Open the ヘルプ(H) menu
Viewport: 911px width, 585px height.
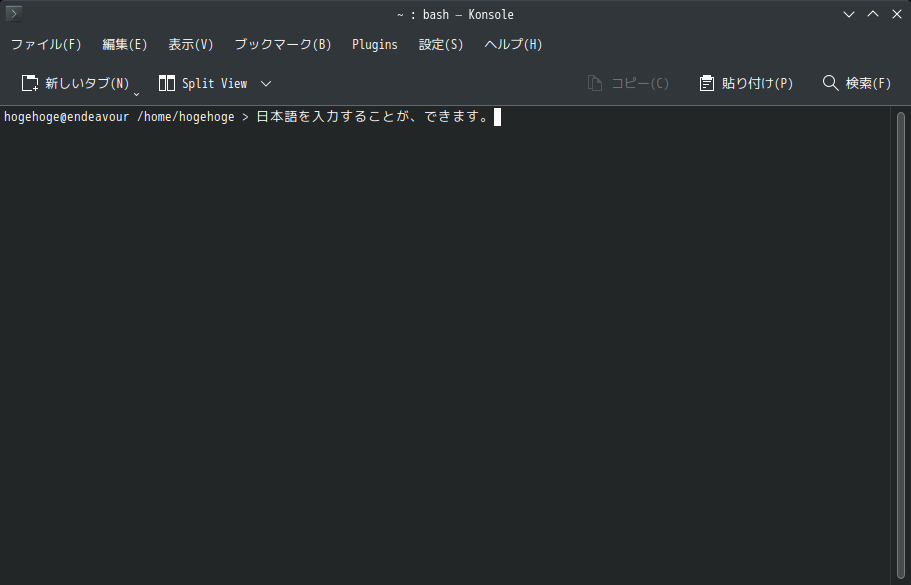514,45
